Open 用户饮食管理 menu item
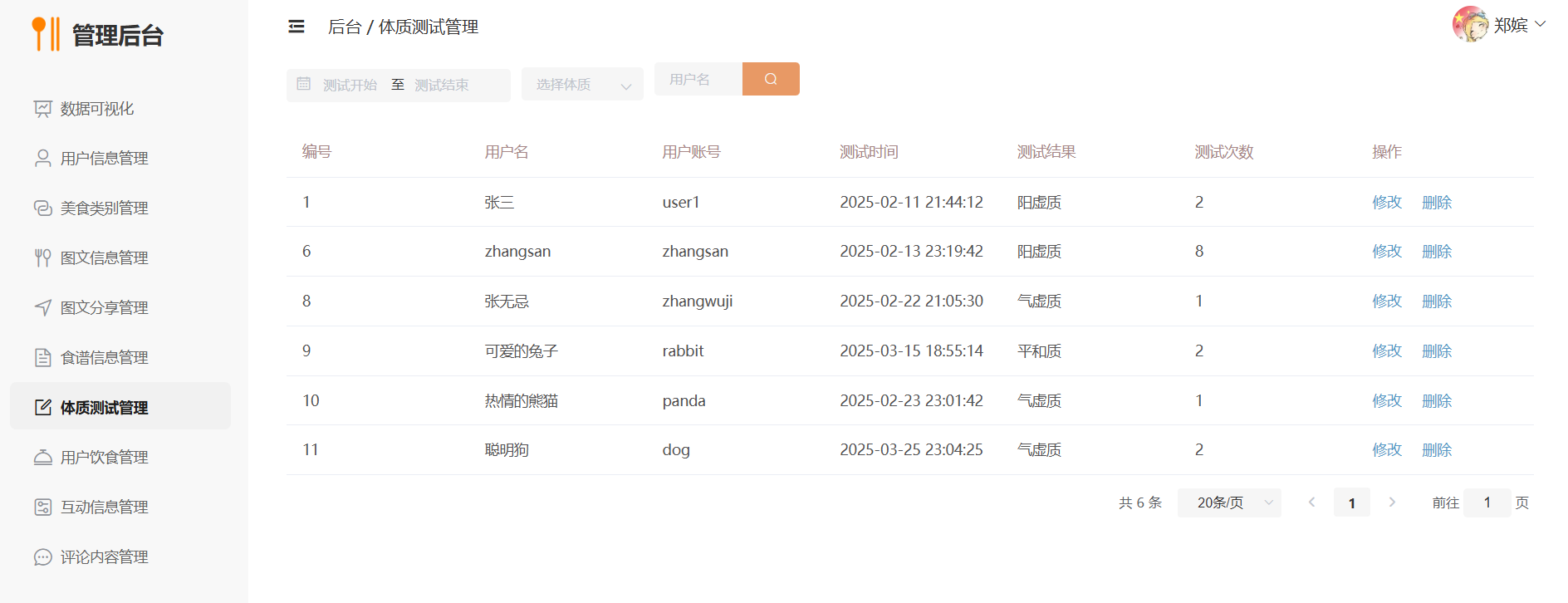Viewport: 1568px width, 603px height. coord(120,458)
